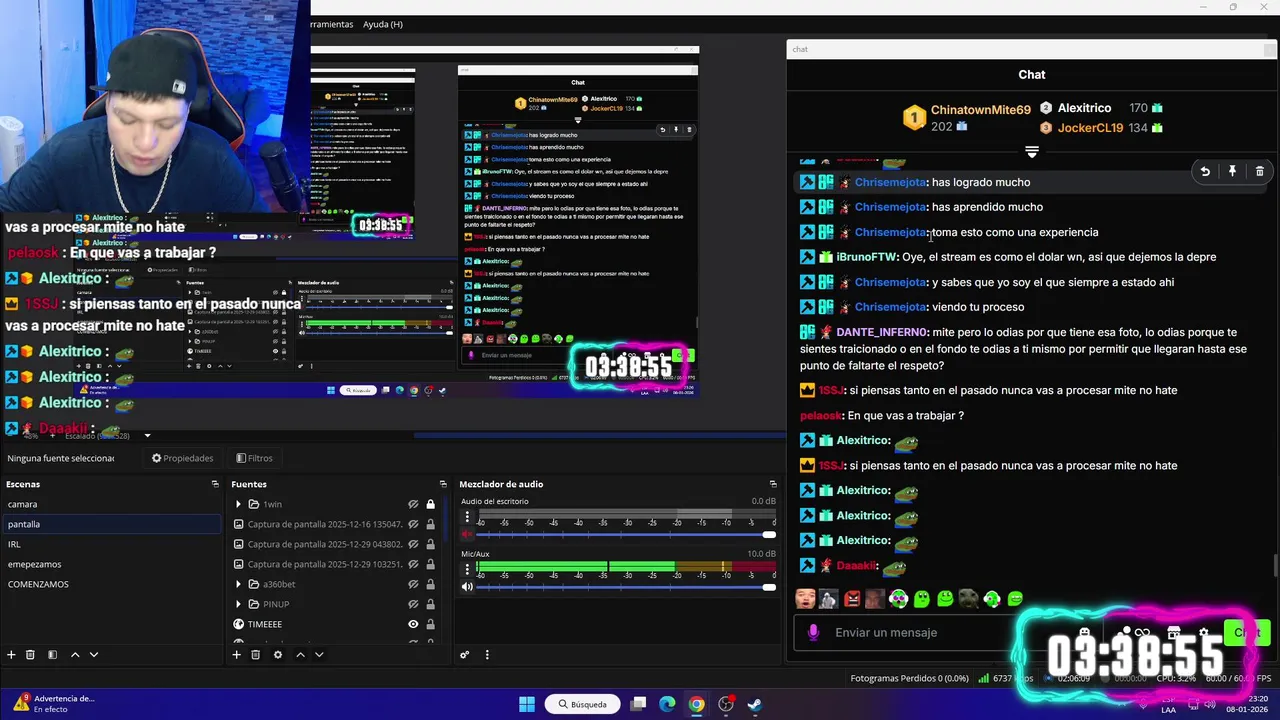The height and width of the screenshot is (720, 1280).
Task: Click the microphone icon in message box
Action: click(813, 632)
